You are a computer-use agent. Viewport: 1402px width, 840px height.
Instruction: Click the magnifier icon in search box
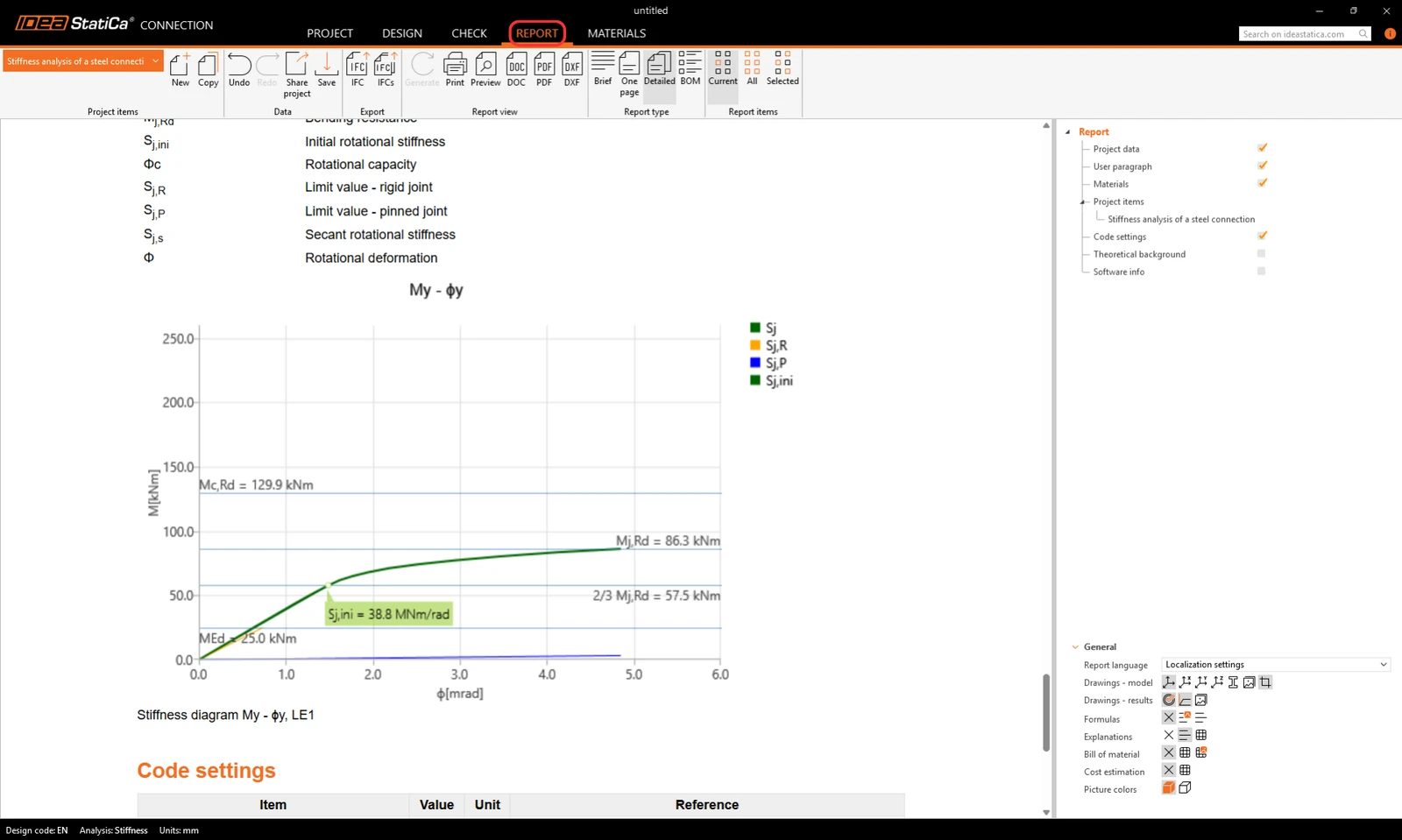click(x=1363, y=34)
